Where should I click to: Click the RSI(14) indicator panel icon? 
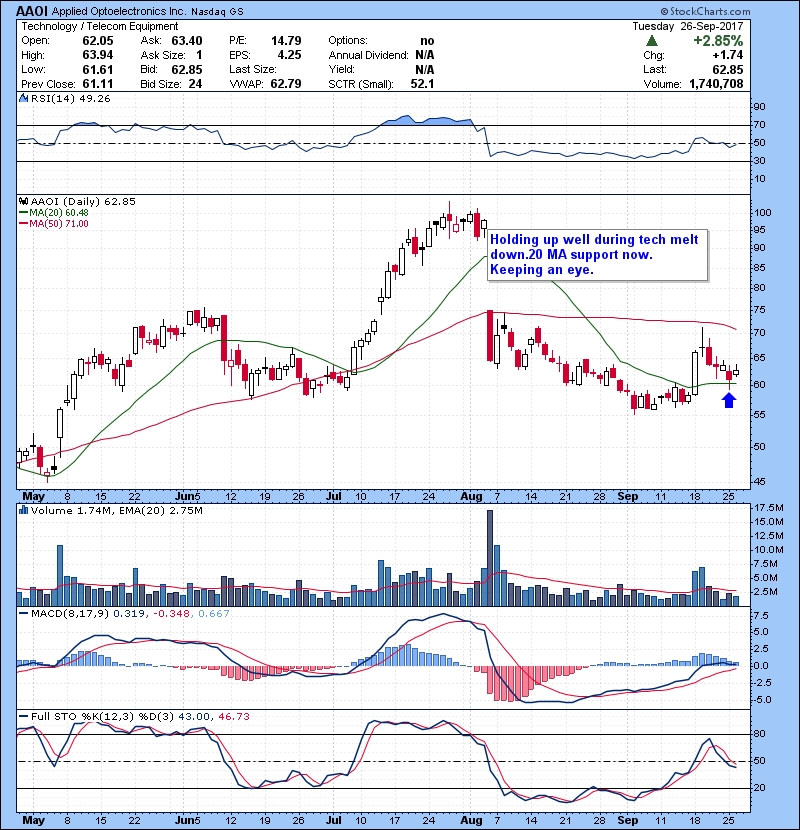point(23,98)
